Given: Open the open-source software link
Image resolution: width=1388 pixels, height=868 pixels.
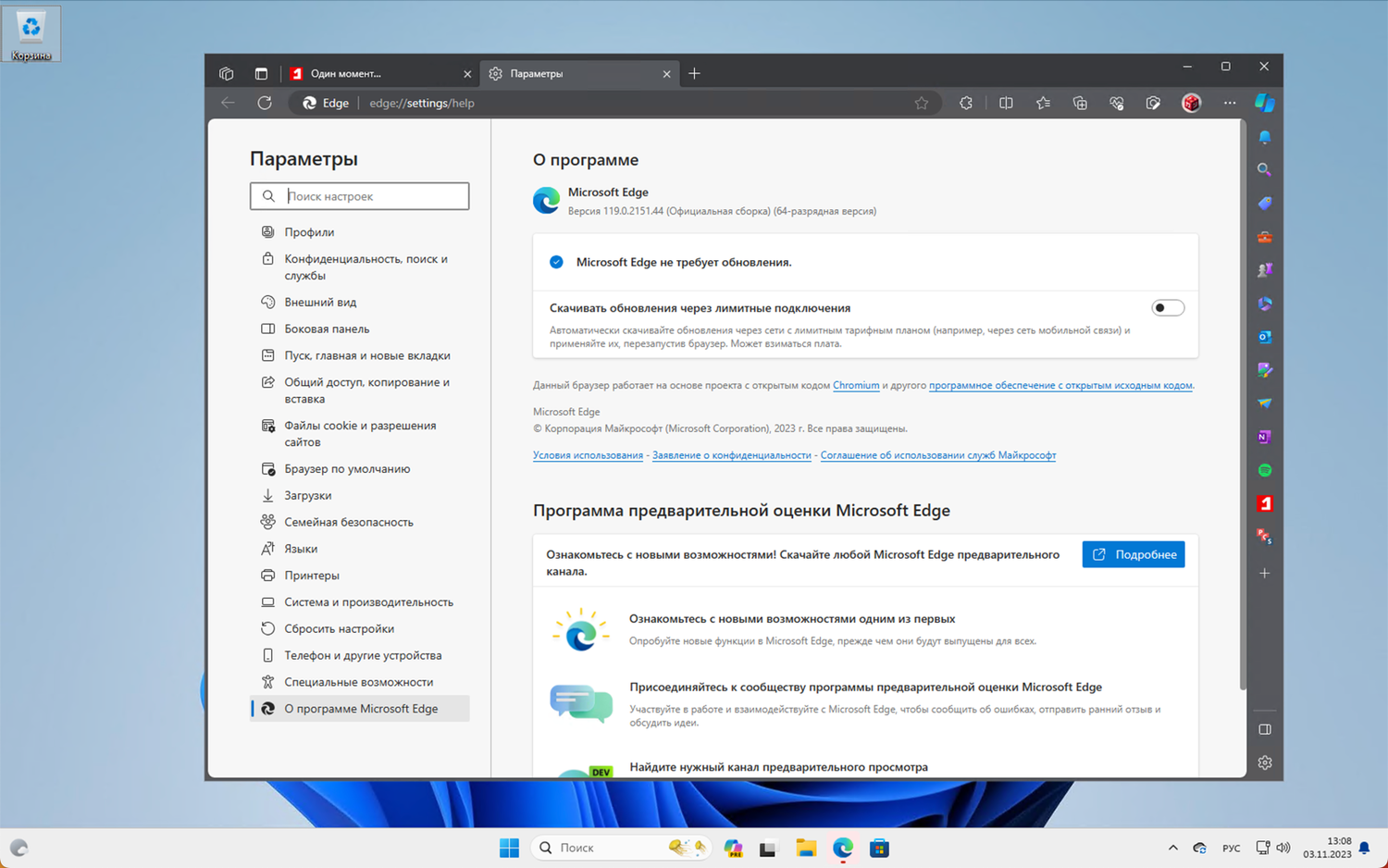Looking at the screenshot, I should (1060, 386).
